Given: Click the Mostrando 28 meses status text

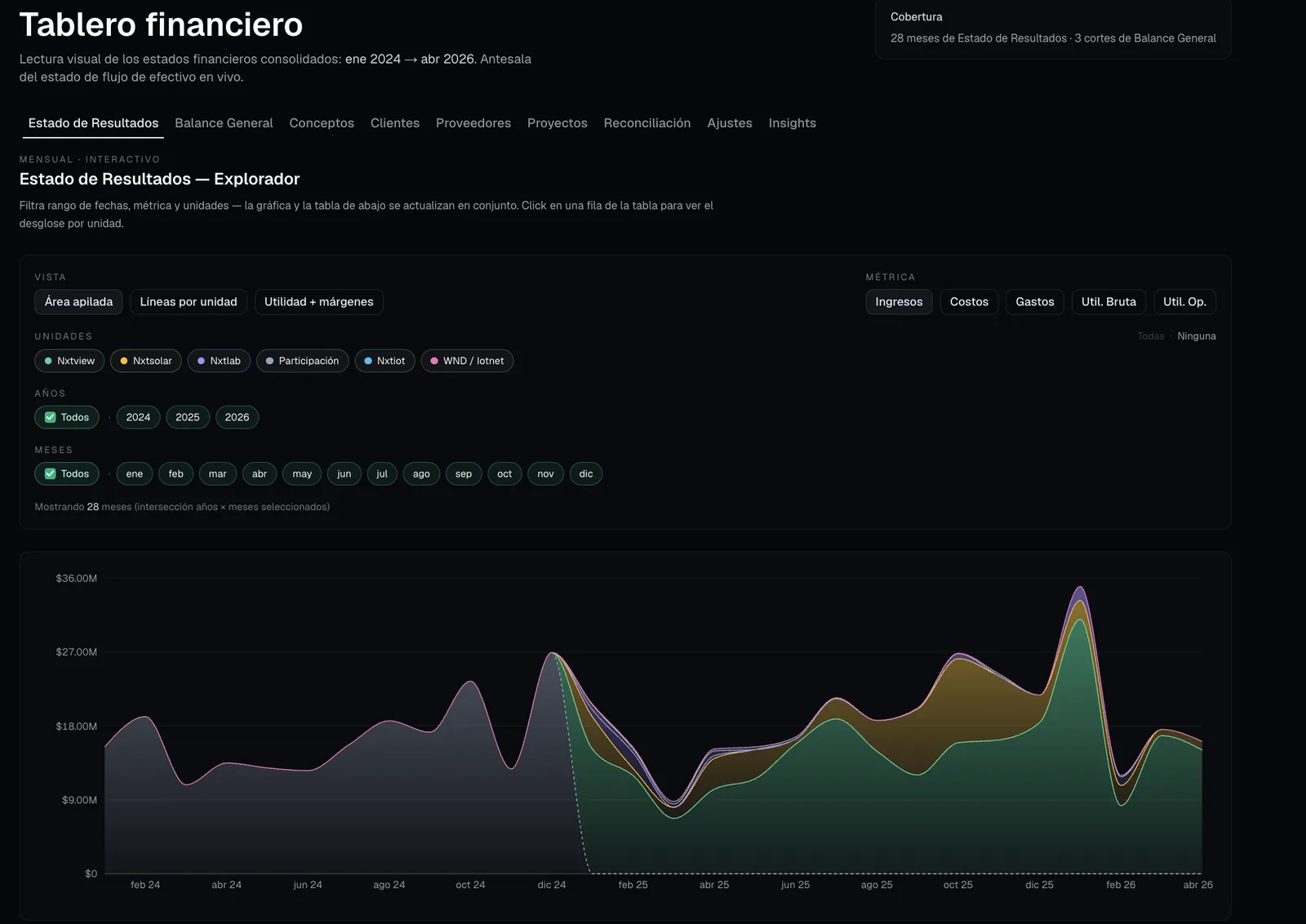Looking at the screenshot, I should point(182,507).
